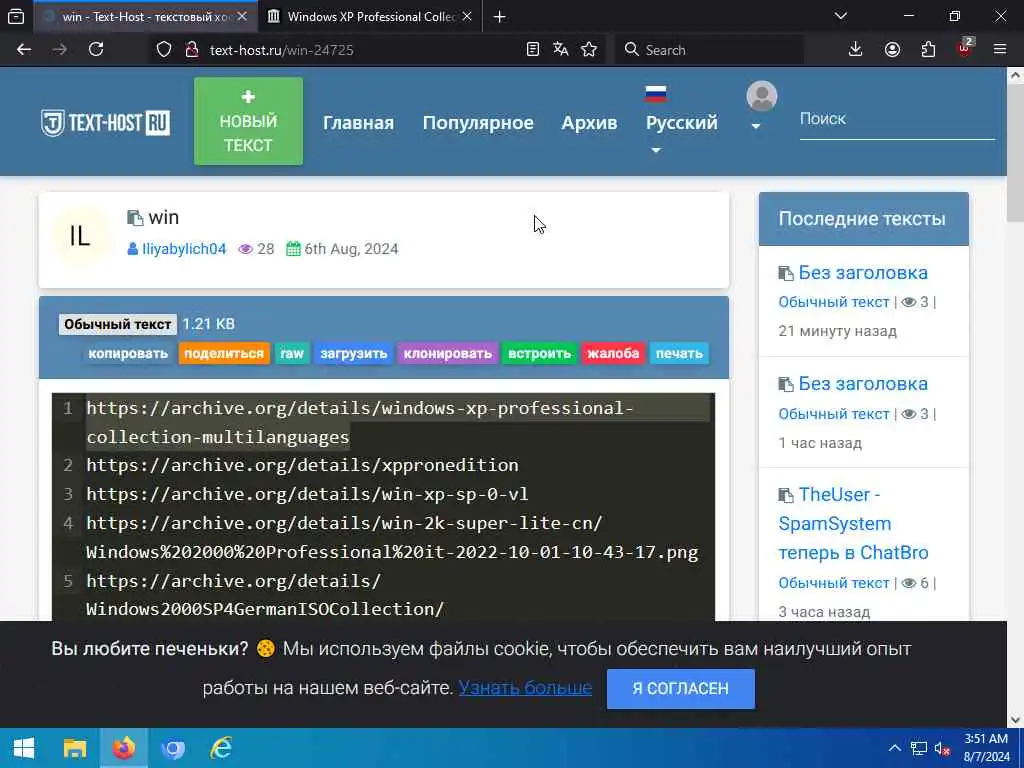This screenshot has width=1024, height=768.
Task: Click the red жалоба button
Action: click(613, 353)
